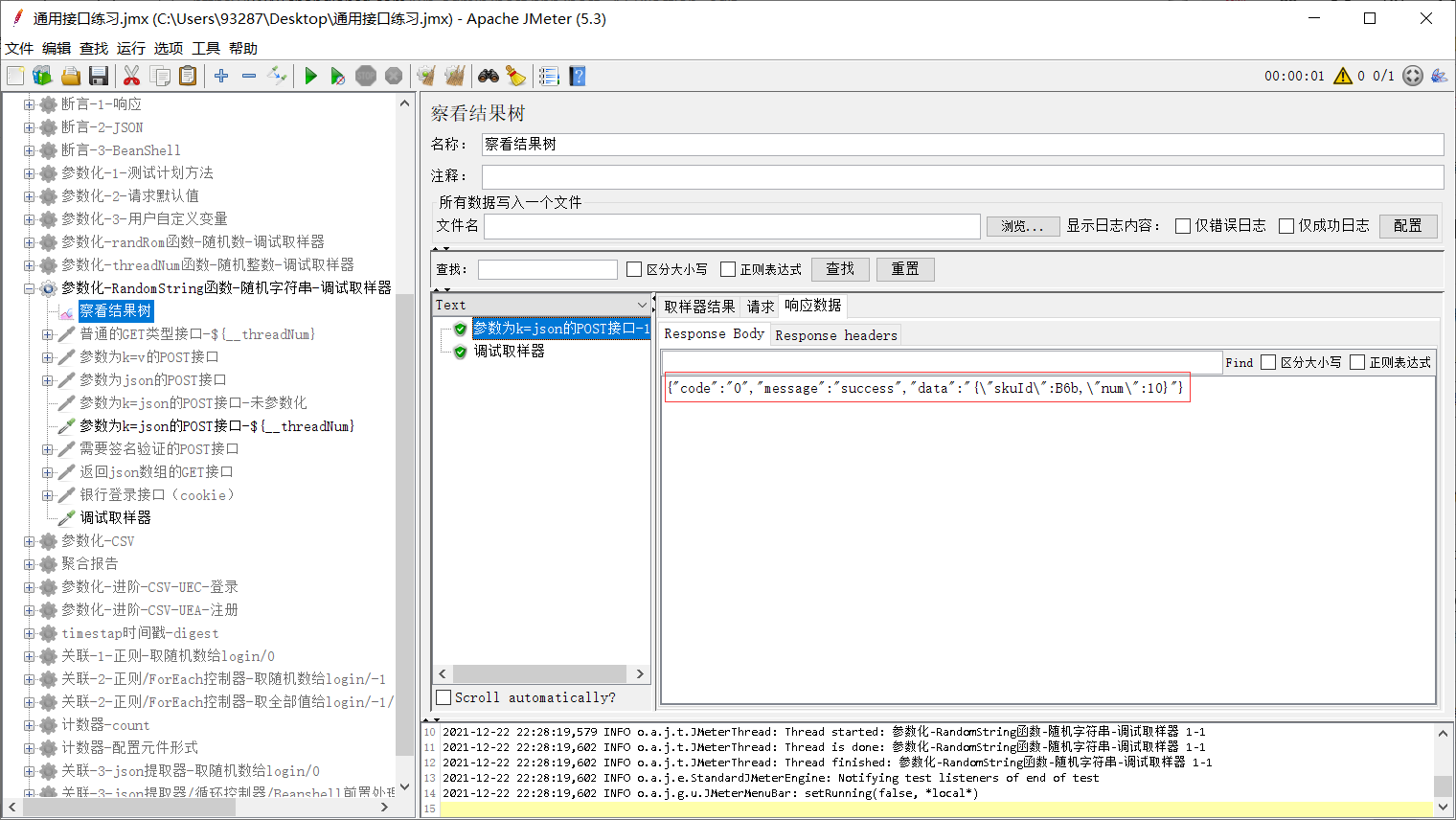Start the test with green play icon

[310, 76]
